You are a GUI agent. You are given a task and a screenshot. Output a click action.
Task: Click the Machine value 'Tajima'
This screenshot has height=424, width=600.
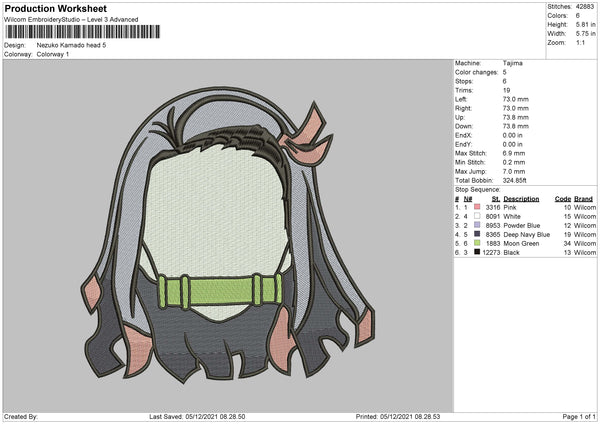click(x=512, y=63)
